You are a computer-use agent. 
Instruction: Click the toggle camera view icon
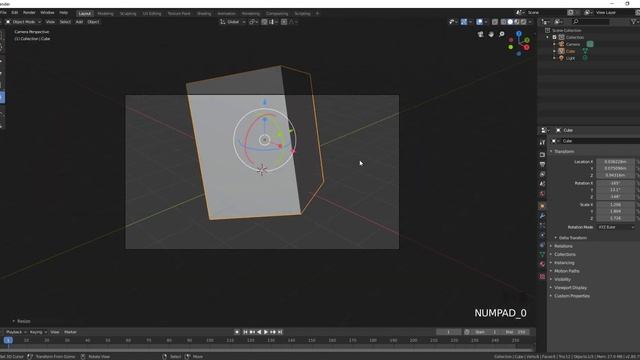(x=480, y=34)
